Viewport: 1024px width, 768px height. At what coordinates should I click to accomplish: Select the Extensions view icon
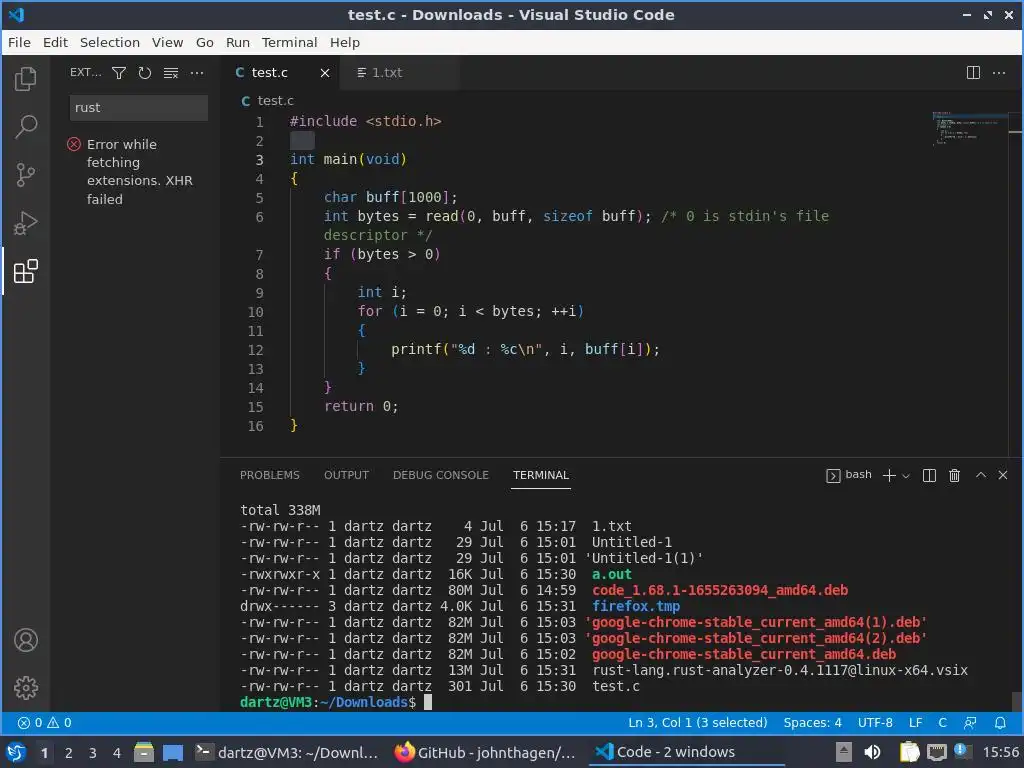(x=25, y=272)
